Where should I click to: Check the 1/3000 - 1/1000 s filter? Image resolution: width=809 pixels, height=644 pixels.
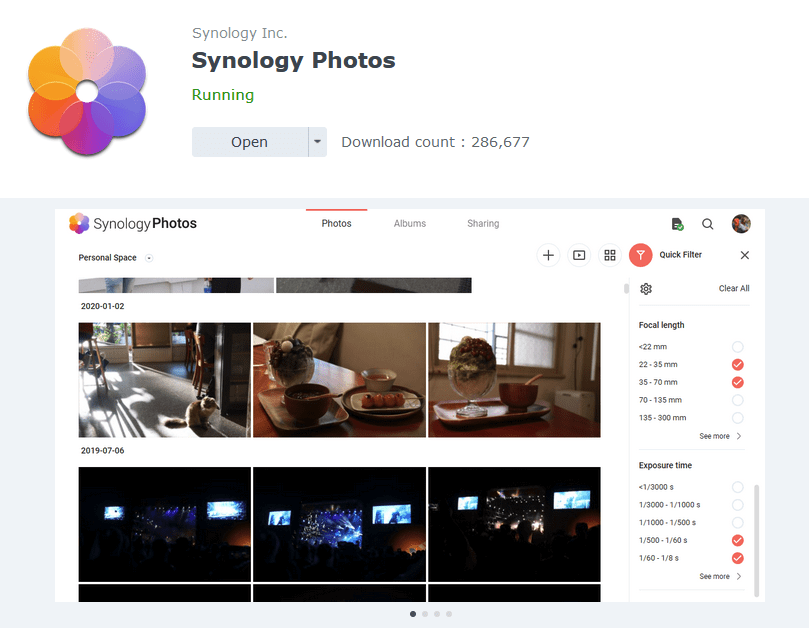738,505
